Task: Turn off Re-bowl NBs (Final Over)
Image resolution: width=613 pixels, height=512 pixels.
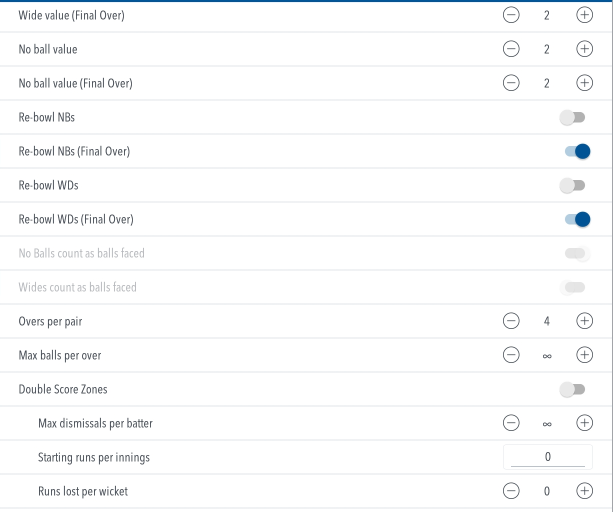Action: (577, 151)
